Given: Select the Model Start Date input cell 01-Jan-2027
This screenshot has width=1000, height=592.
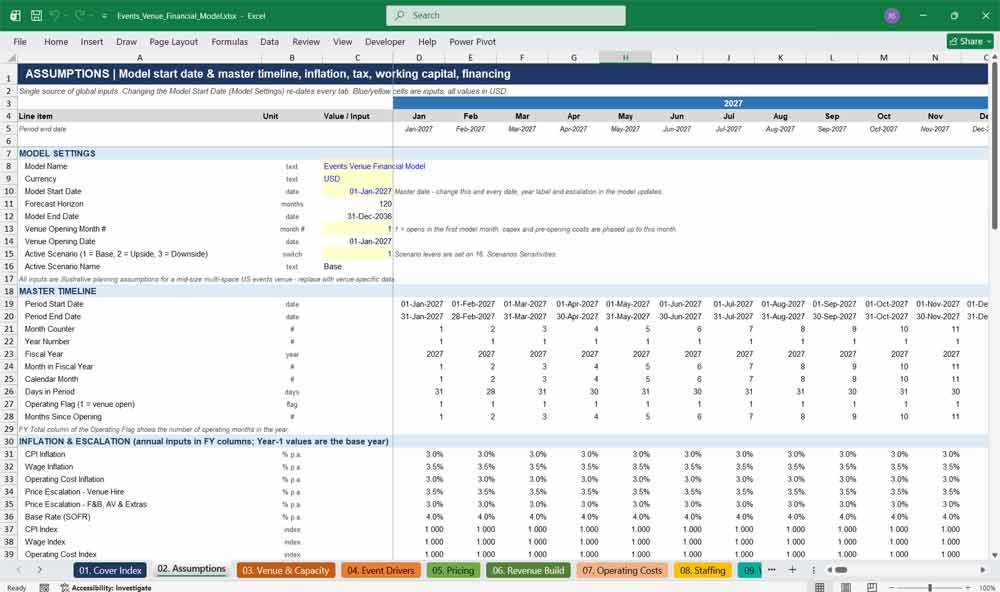Looking at the screenshot, I should (357, 191).
